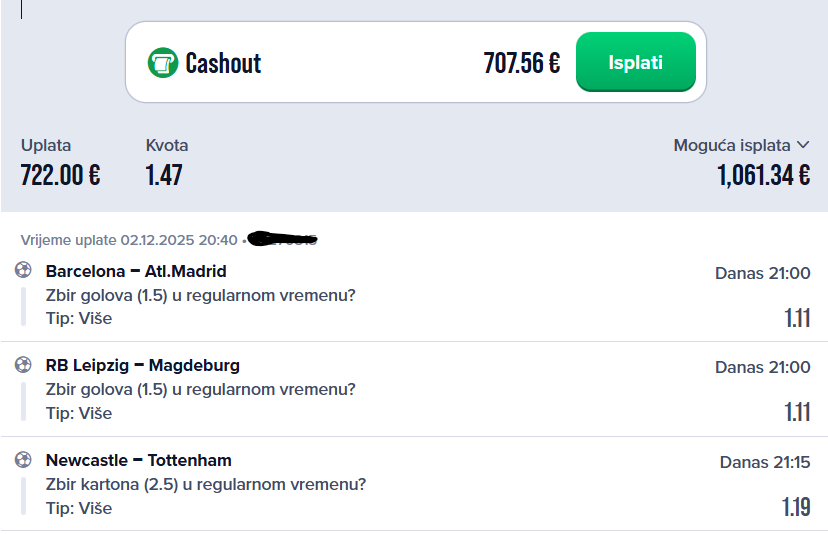The height and width of the screenshot is (534, 828).
Task: Click the Uplata 722.00 € stake amount
Action: [60, 175]
